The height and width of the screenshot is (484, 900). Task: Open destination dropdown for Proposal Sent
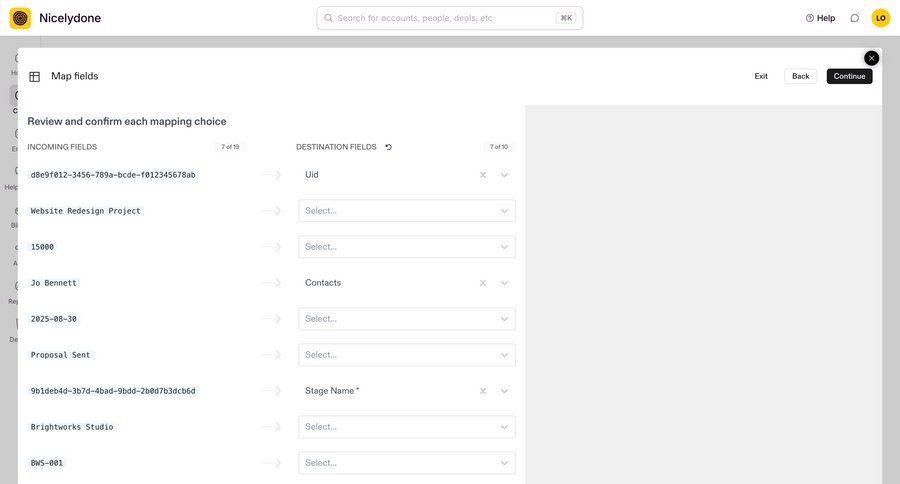pyautogui.click(x=407, y=355)
